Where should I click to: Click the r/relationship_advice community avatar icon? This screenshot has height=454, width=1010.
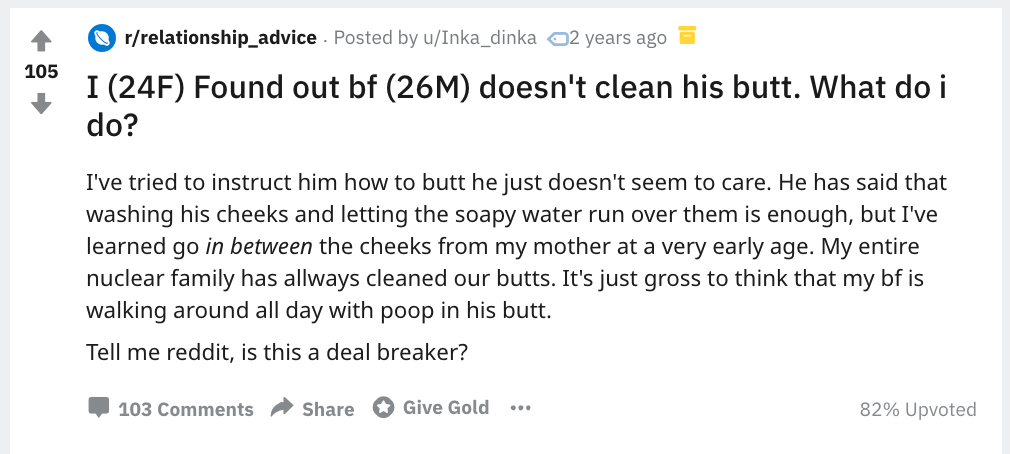(x=102, y=38)
